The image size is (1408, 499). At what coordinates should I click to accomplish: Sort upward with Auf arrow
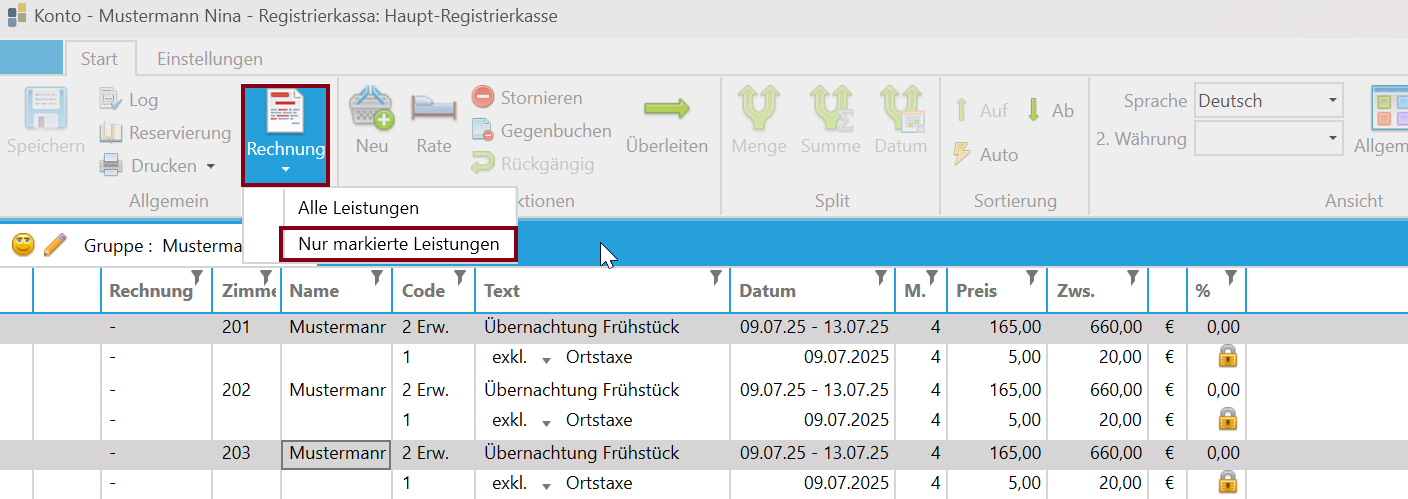click(962, 110)
